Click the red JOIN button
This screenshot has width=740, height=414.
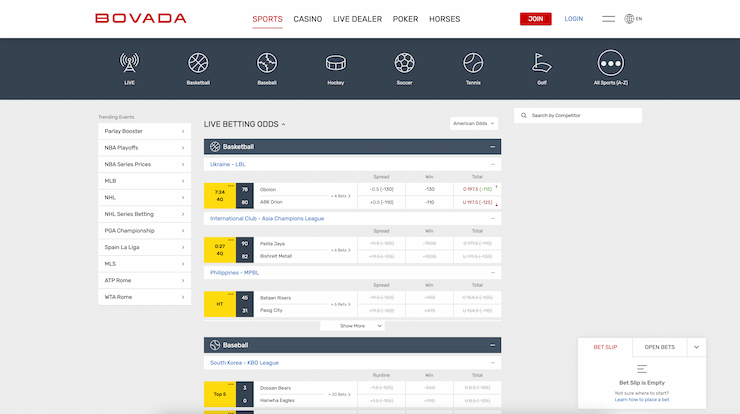[x=536, y=19]
